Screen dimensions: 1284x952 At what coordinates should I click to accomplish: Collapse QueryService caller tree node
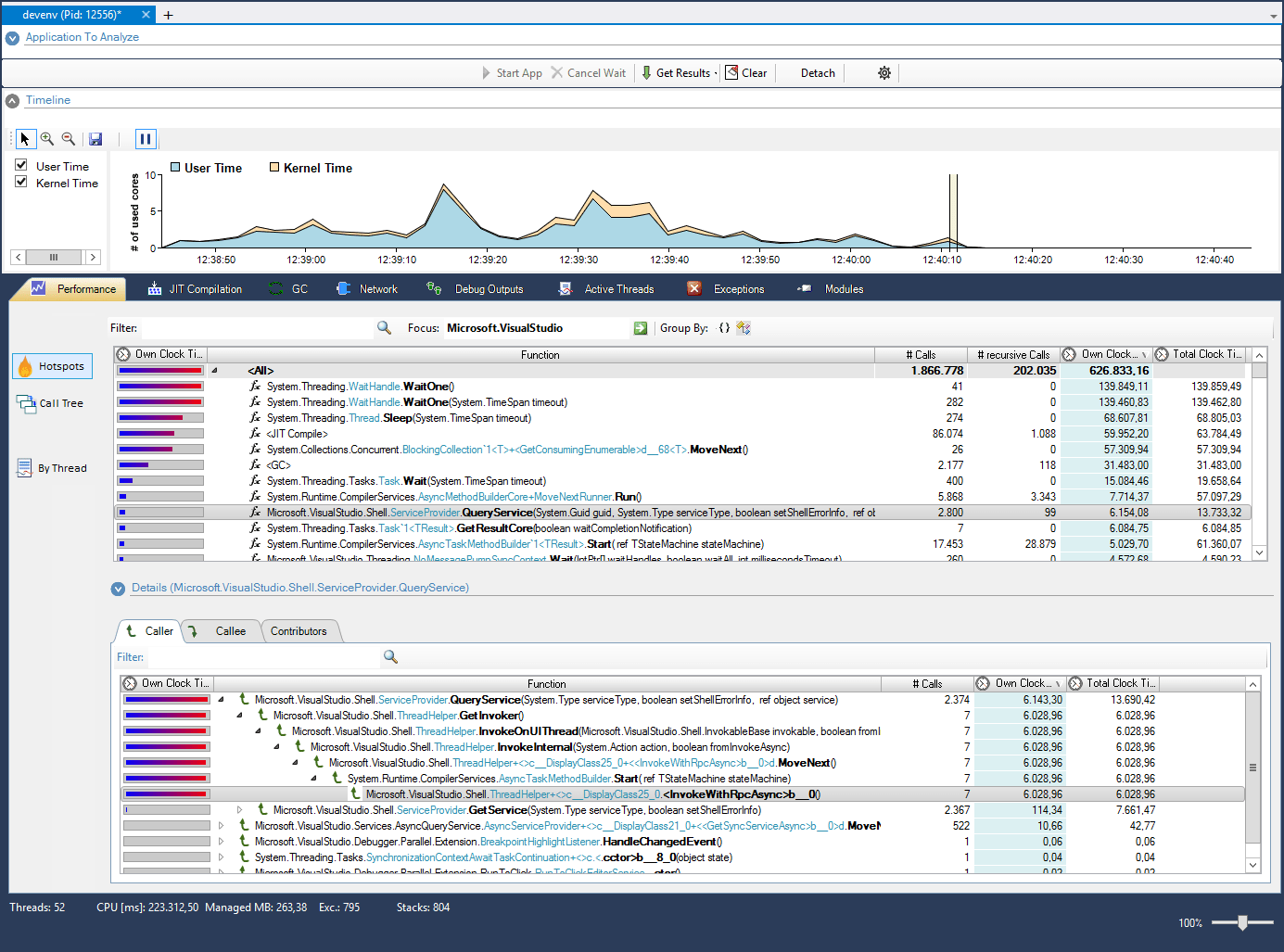221,700
